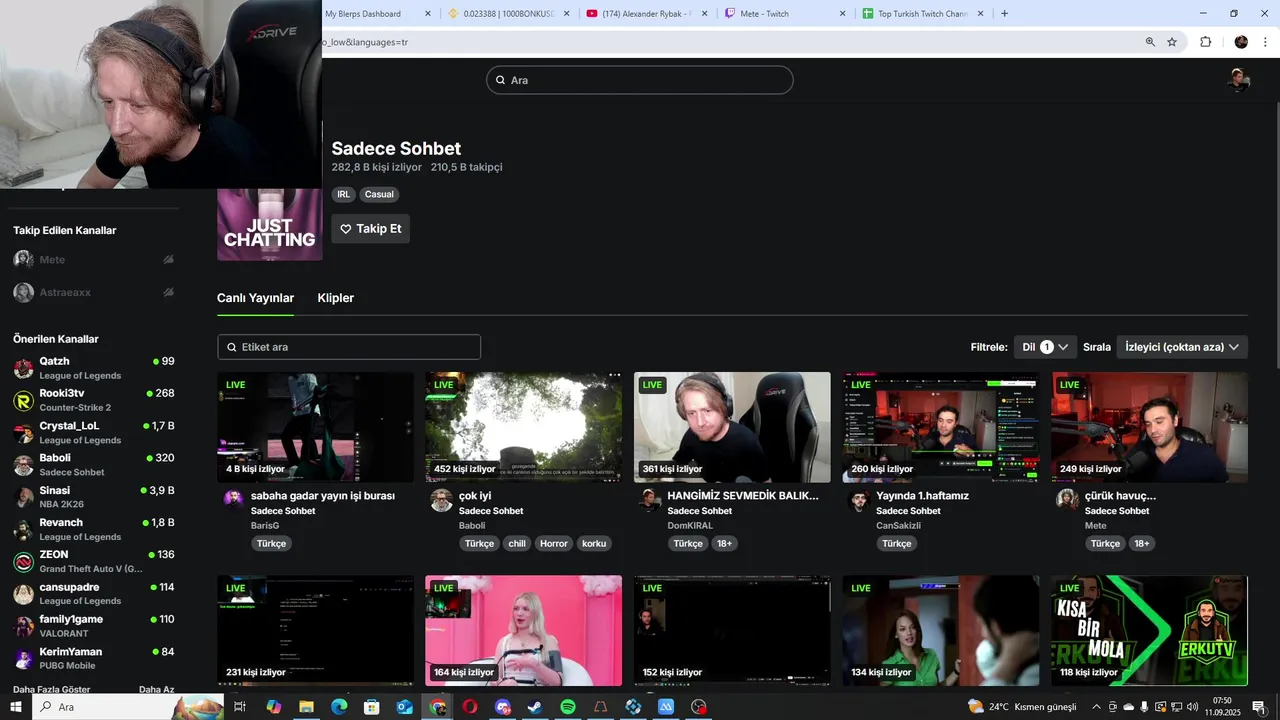Click the magnifier icon in the Ara search box

(501, 80)
